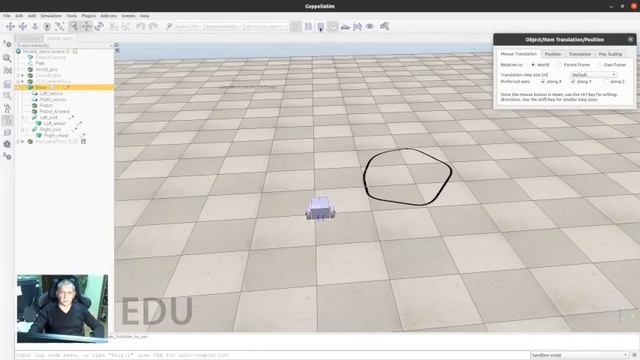Select the Own frame radio button
This screenshot has width=640, height=360.
pos(600,65)
